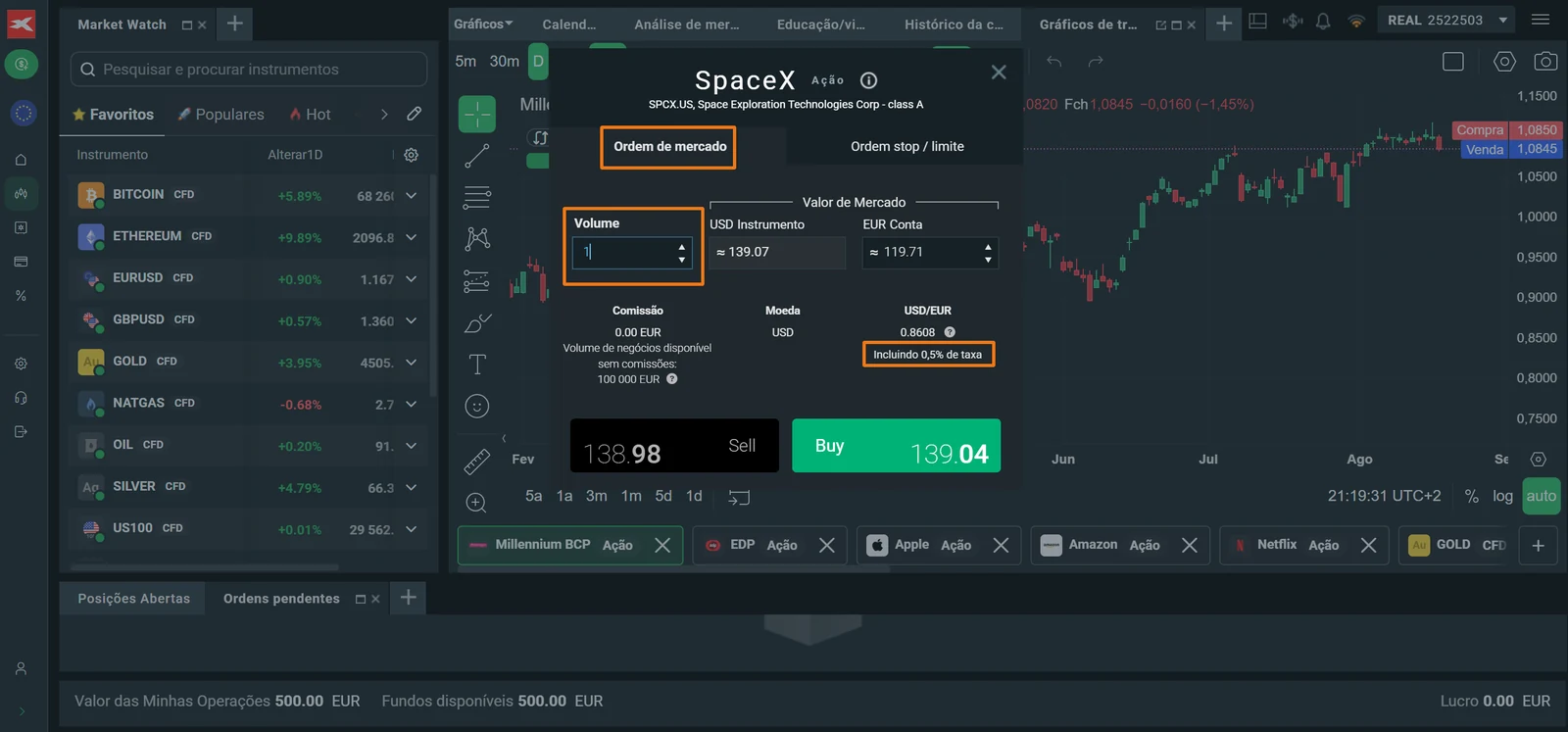Viewport: 1568px width, 732px height.
Task: Open the green deposit funds icon
Action: coord(22,65)
